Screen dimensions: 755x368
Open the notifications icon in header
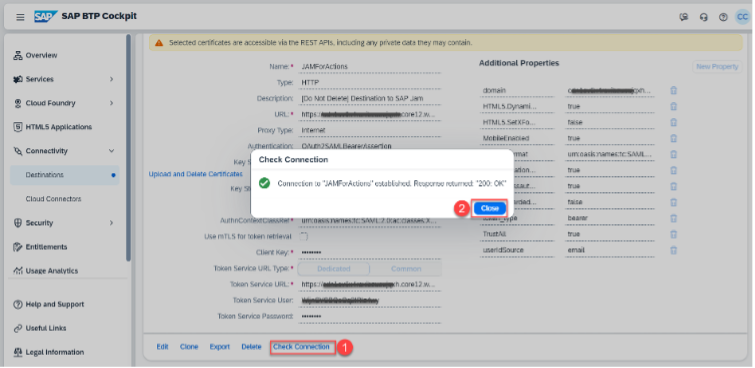(x=684, y=17)
